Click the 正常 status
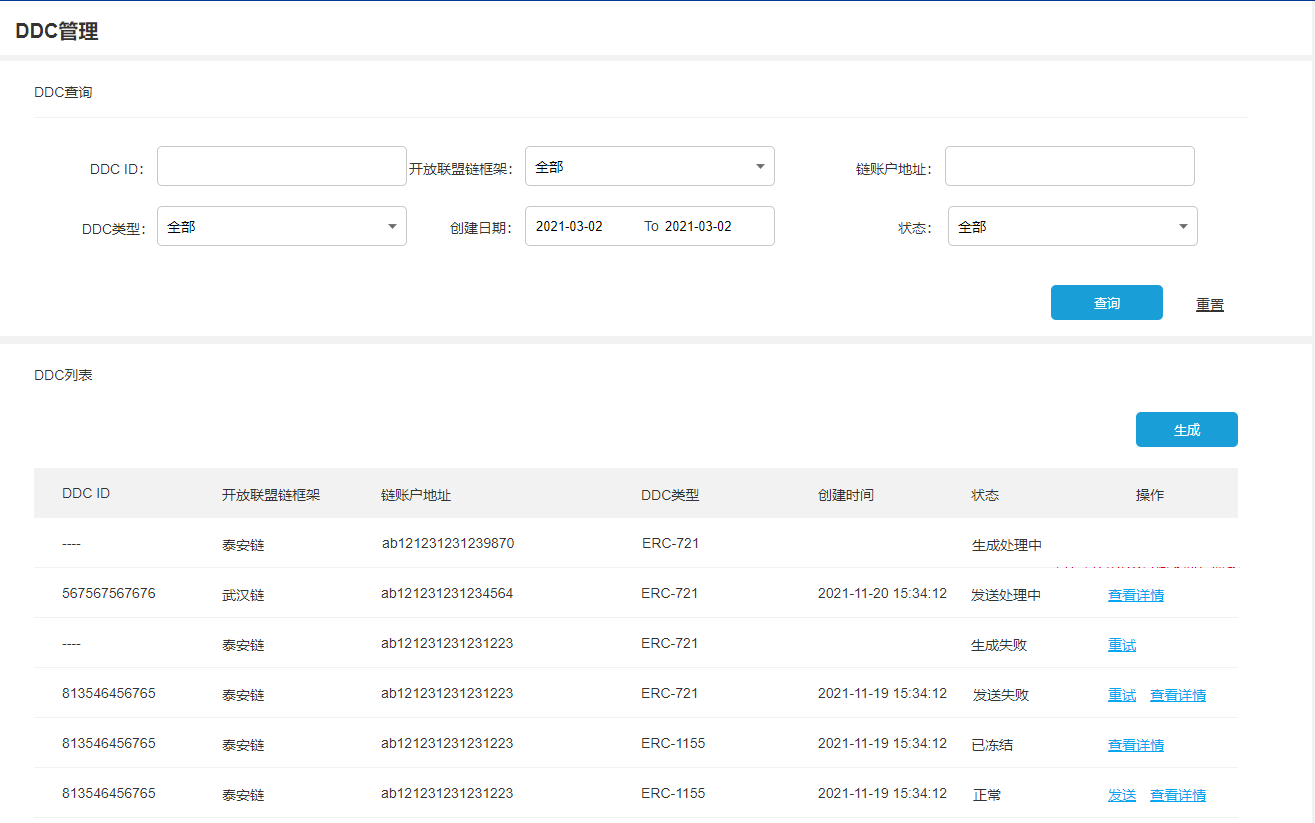This screenshot has height=823, width=1315. point(987,795)
